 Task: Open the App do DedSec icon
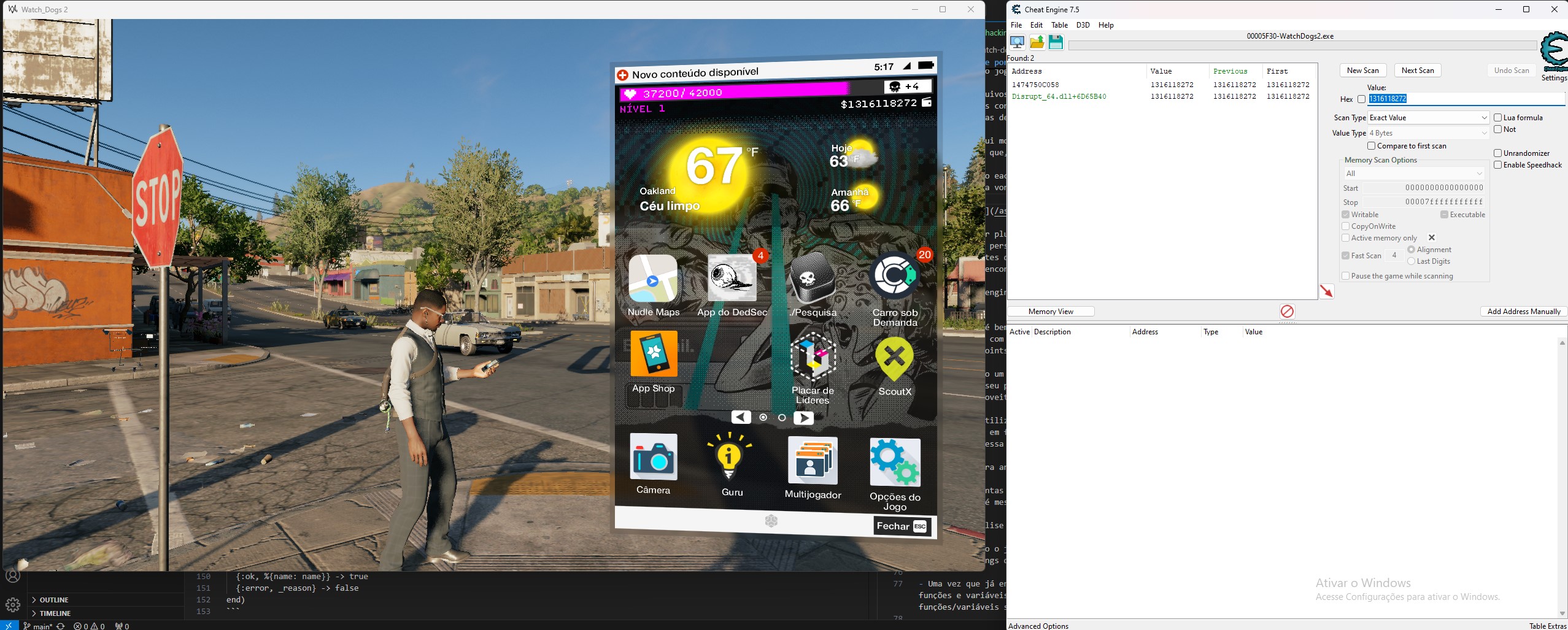tap(732, 279)
